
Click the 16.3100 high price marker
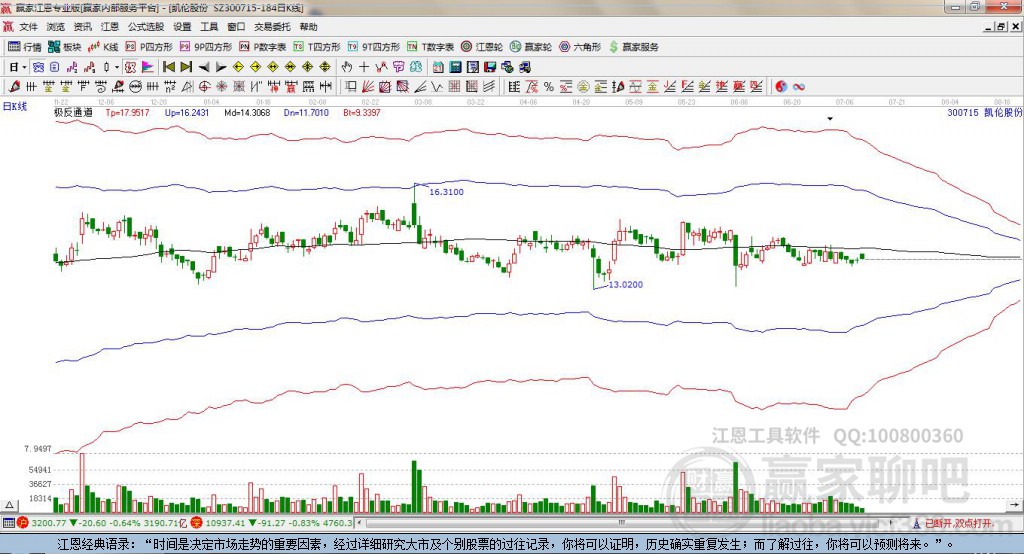click(x=445, y=191)
